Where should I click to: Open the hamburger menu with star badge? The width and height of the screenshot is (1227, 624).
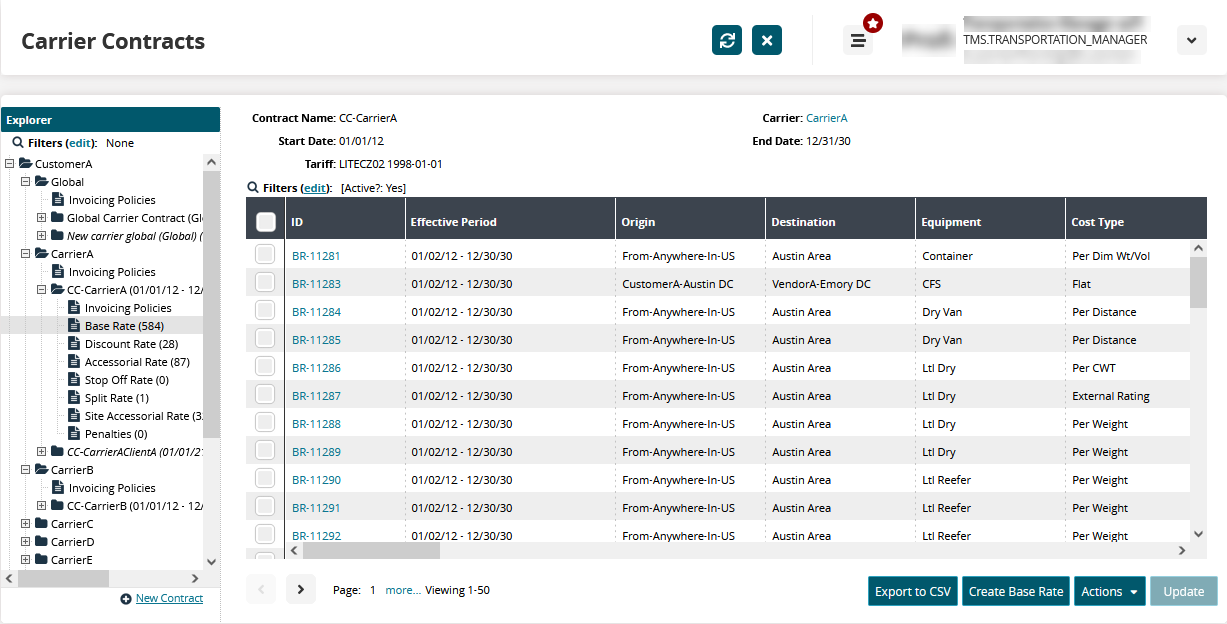click(x=858, y=40)
